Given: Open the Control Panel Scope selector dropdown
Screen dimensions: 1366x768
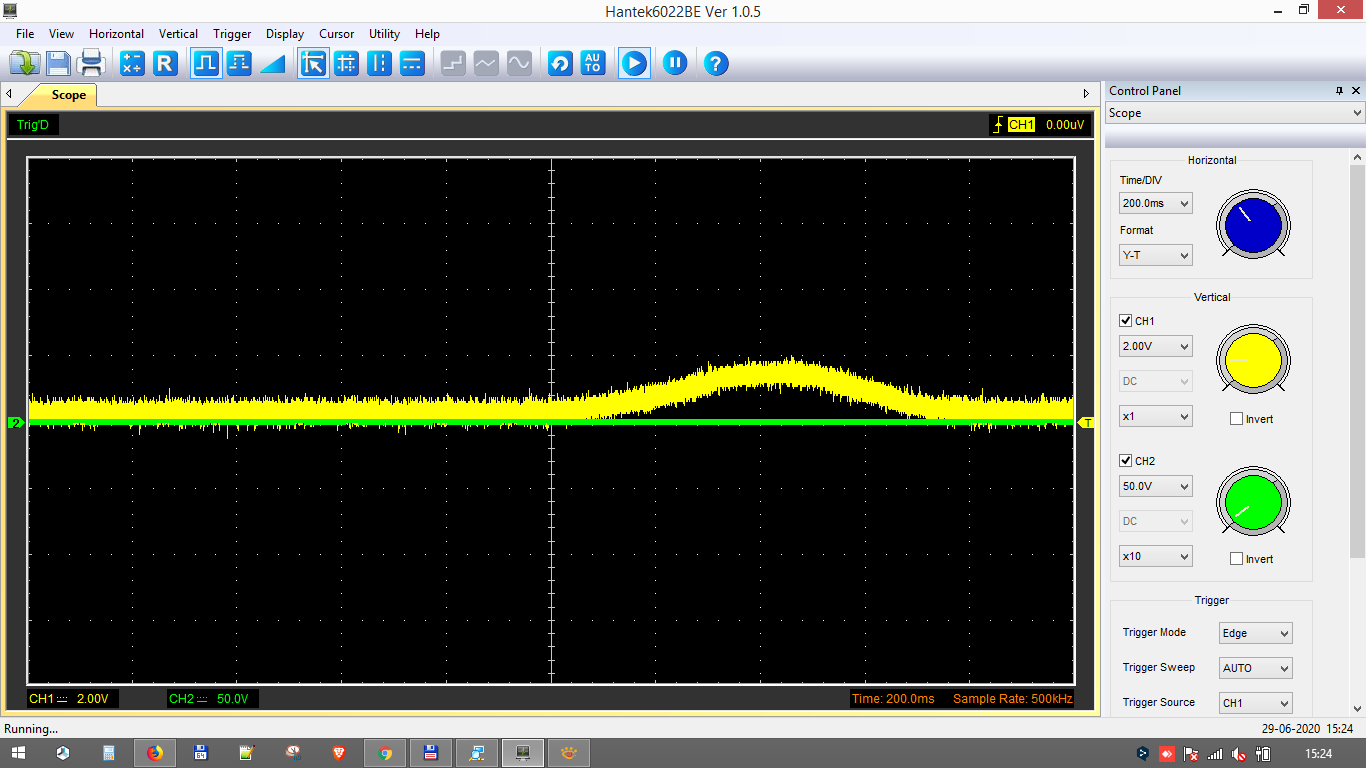Looking at the screenshot, I should (1235, 113).
